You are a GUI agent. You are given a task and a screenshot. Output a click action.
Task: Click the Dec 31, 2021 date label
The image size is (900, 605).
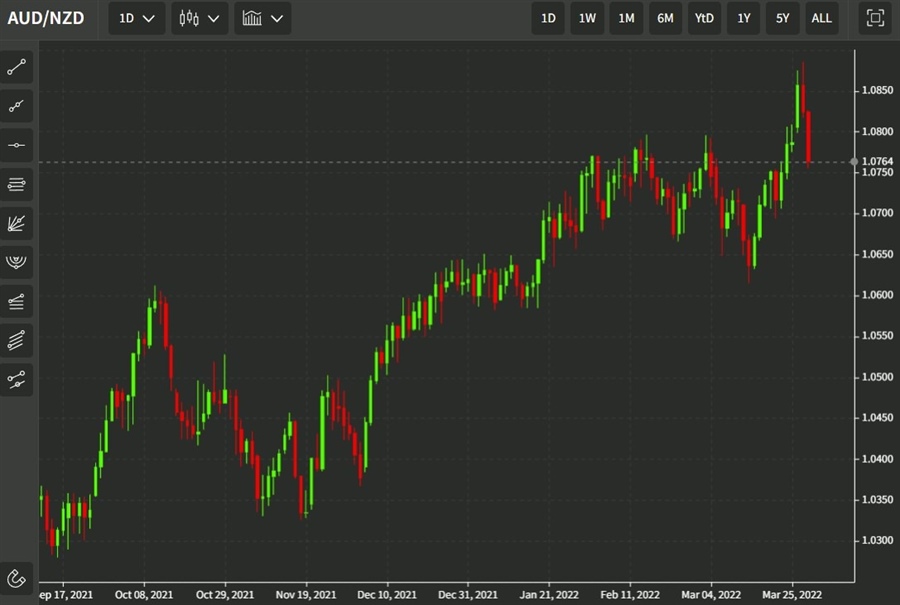(468, 595)
